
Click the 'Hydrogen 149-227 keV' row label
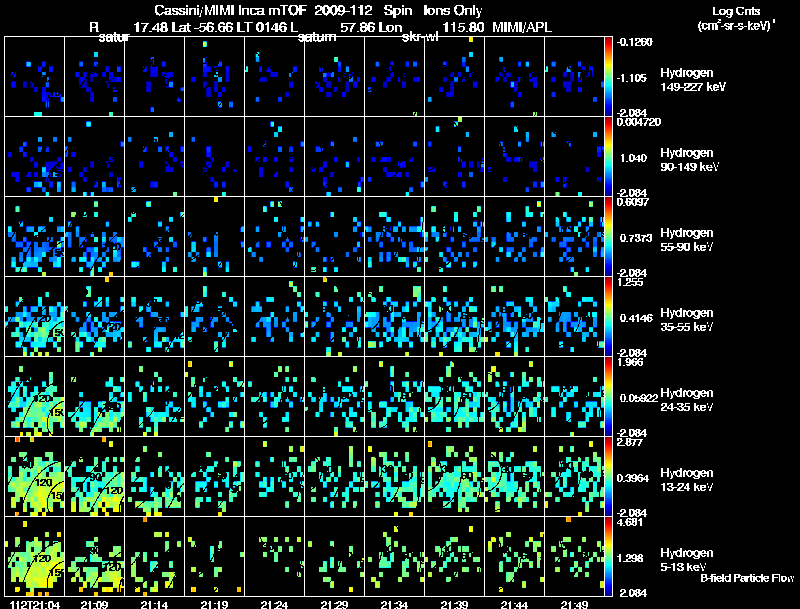(692, 80)
